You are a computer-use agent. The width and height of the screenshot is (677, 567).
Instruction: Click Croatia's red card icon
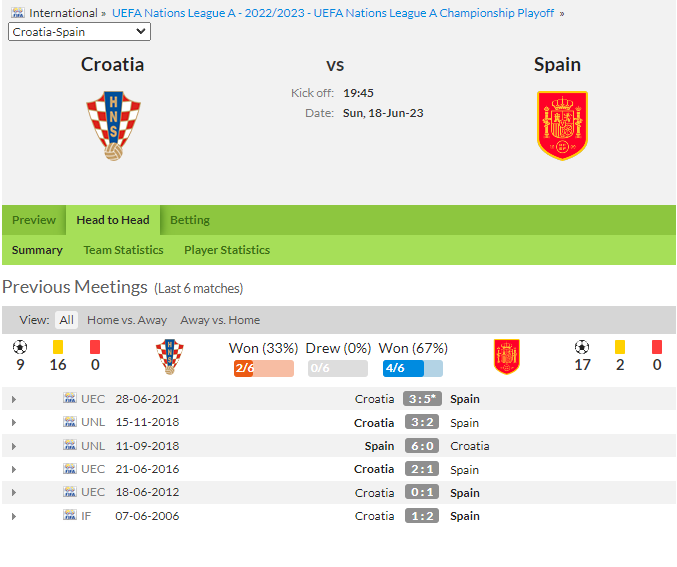(x=95, y=347)
